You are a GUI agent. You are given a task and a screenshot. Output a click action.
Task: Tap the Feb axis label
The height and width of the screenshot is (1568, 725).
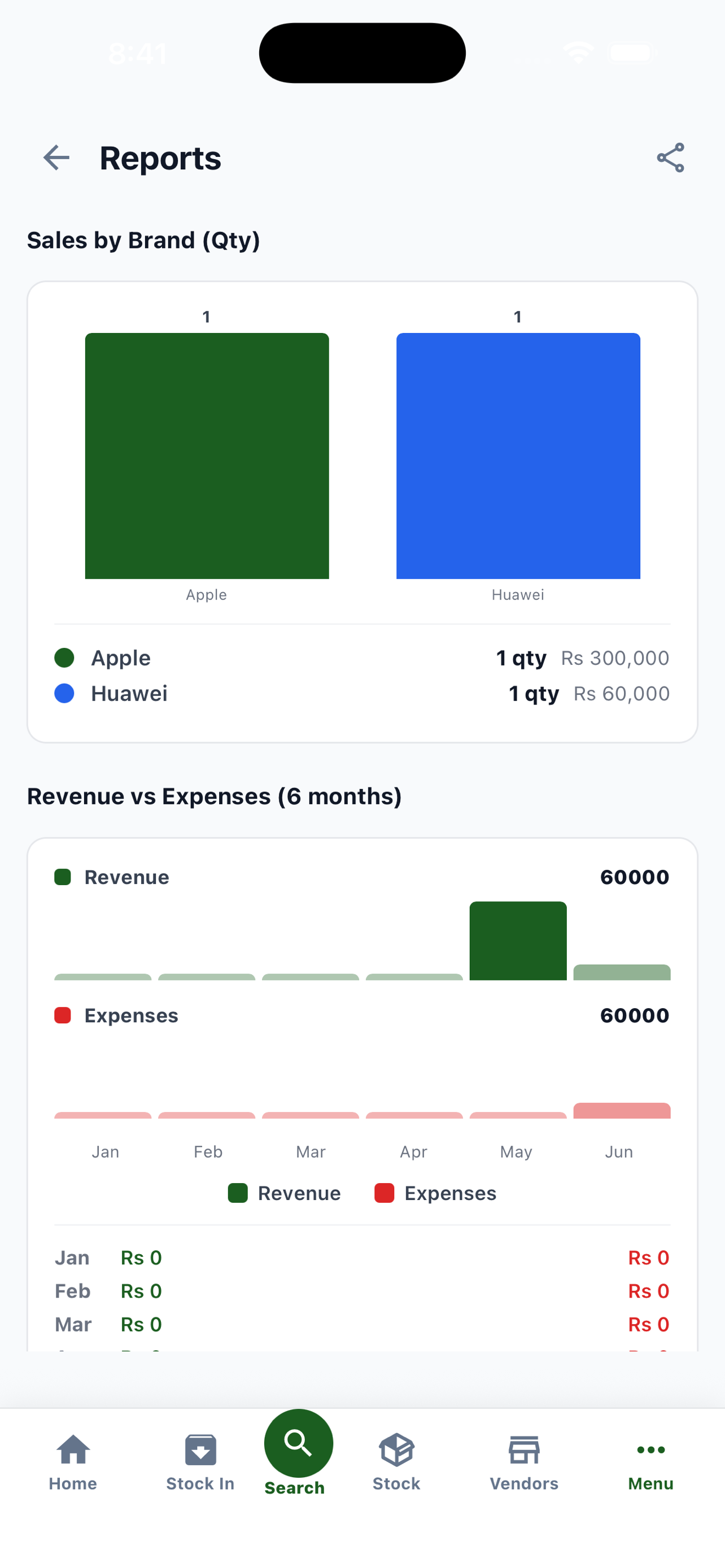(x=208, y=1151)
